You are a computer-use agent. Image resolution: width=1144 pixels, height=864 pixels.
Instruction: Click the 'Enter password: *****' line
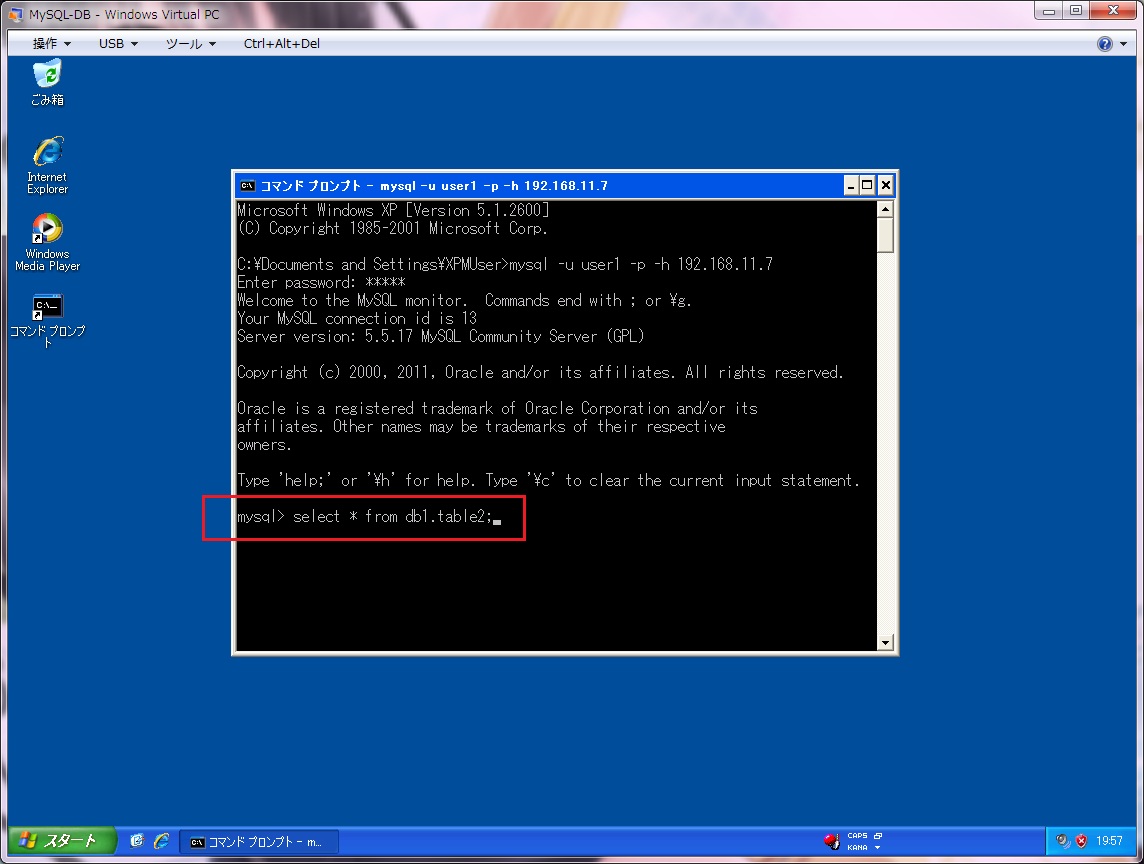[x=321, y=282]
